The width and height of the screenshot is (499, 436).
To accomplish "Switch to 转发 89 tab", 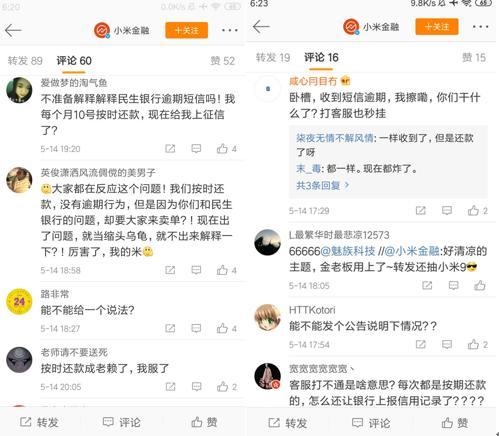I will coord(25,61).
